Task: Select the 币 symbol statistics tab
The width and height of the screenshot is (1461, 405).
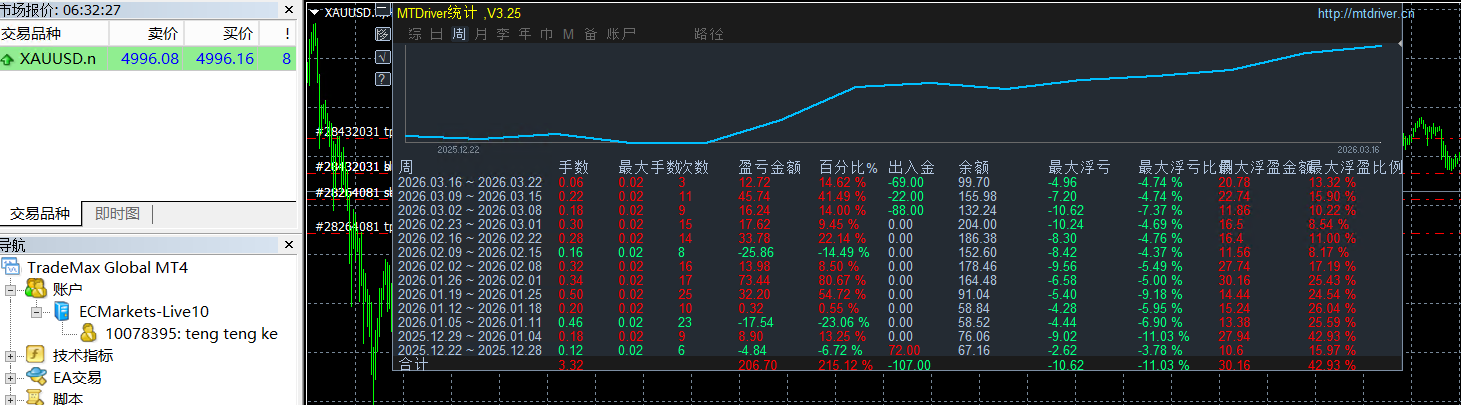Action: coord(547,34)
